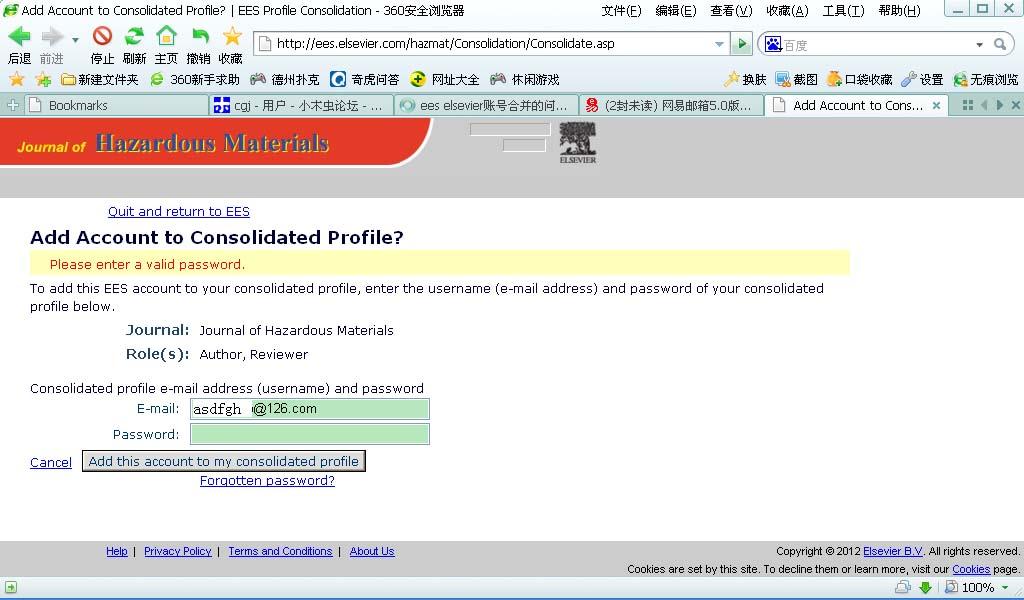The height and width of the screenshot is (600, 1024).
Task: Open the navigation history dropdown arrow
Action: 75,40
